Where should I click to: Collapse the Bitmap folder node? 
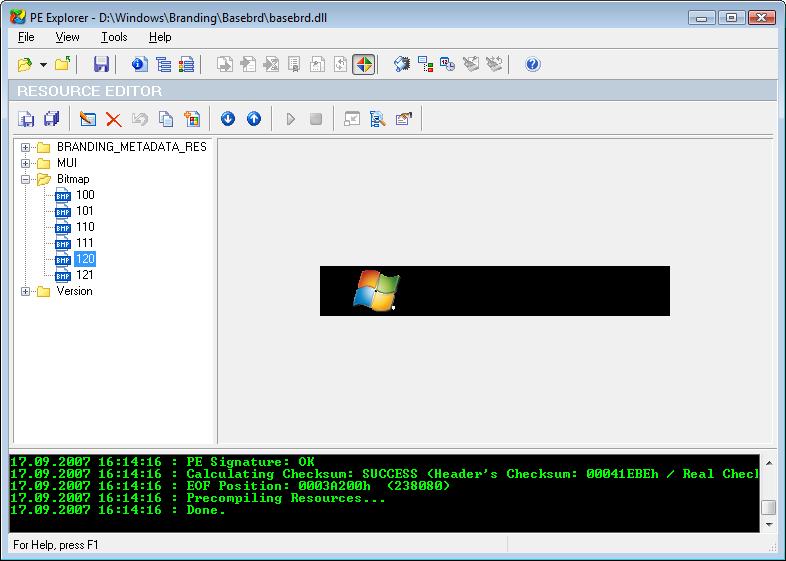click(26, 179)
